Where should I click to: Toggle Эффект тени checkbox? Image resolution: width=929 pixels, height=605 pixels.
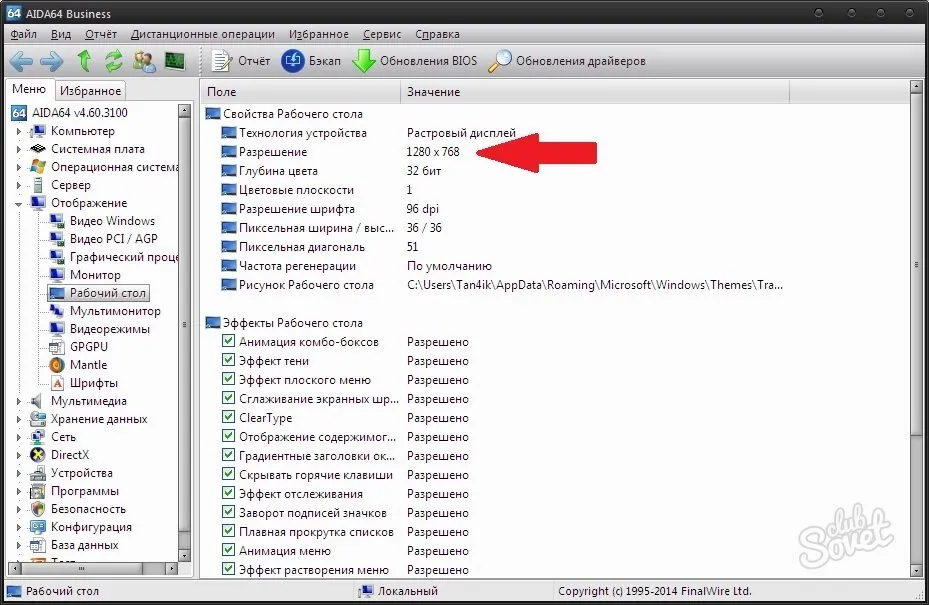(x=228, y=360)
